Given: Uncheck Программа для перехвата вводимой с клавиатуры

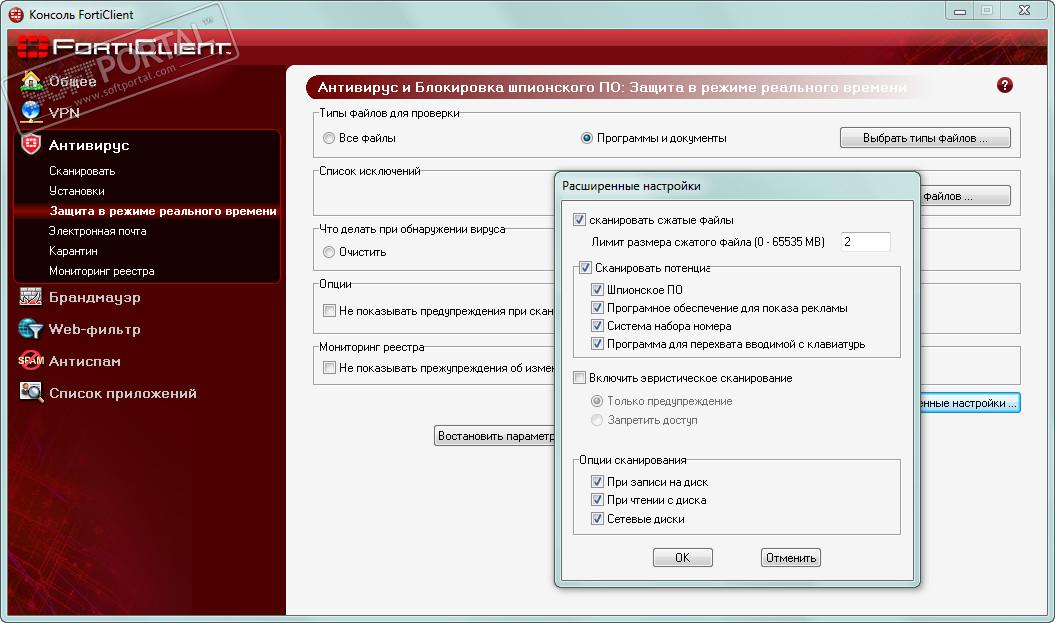Looking at the screenshot, I should (597, 344).
